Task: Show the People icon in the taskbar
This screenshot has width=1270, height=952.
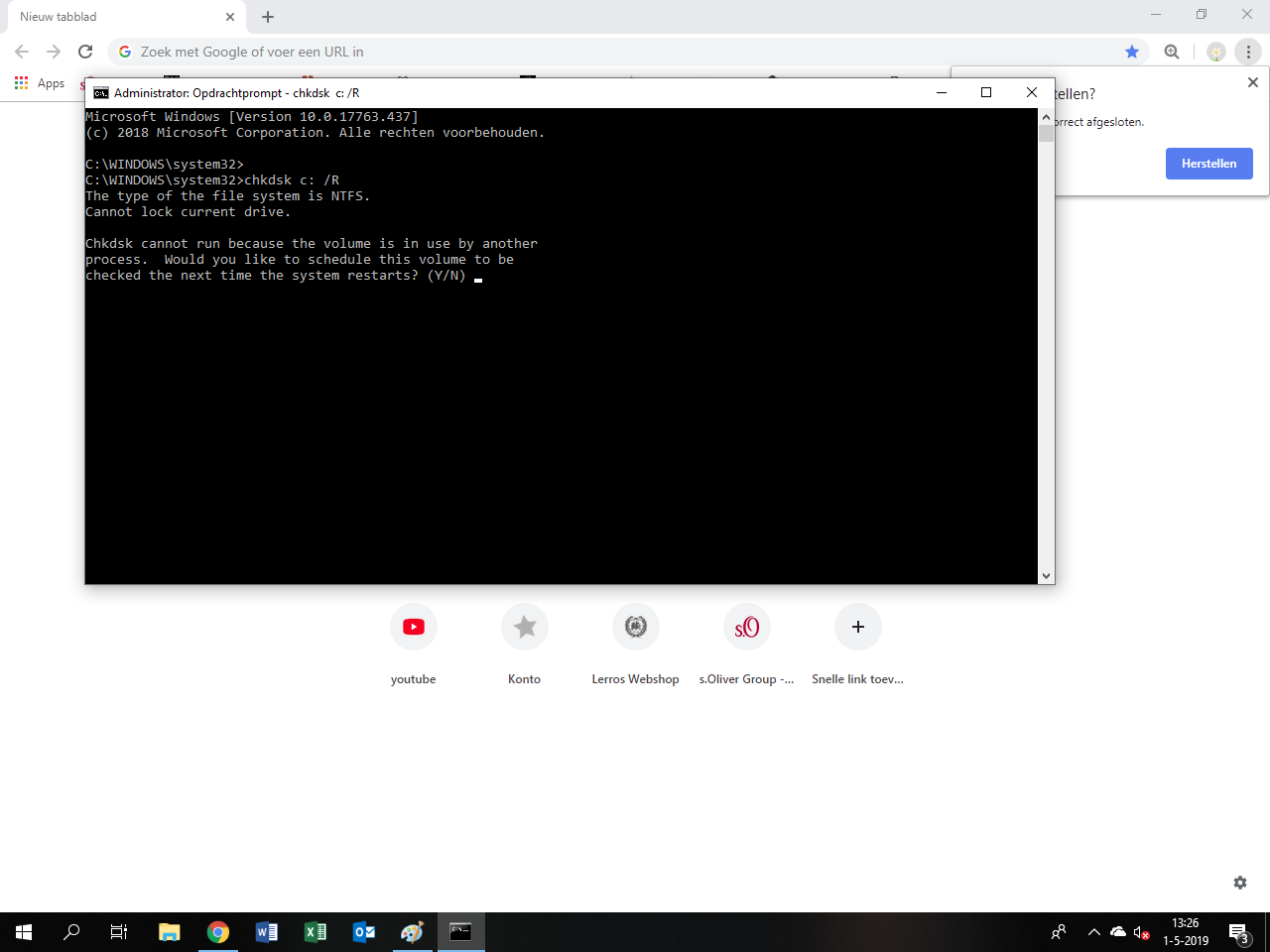Action: tap(1058, 932)
